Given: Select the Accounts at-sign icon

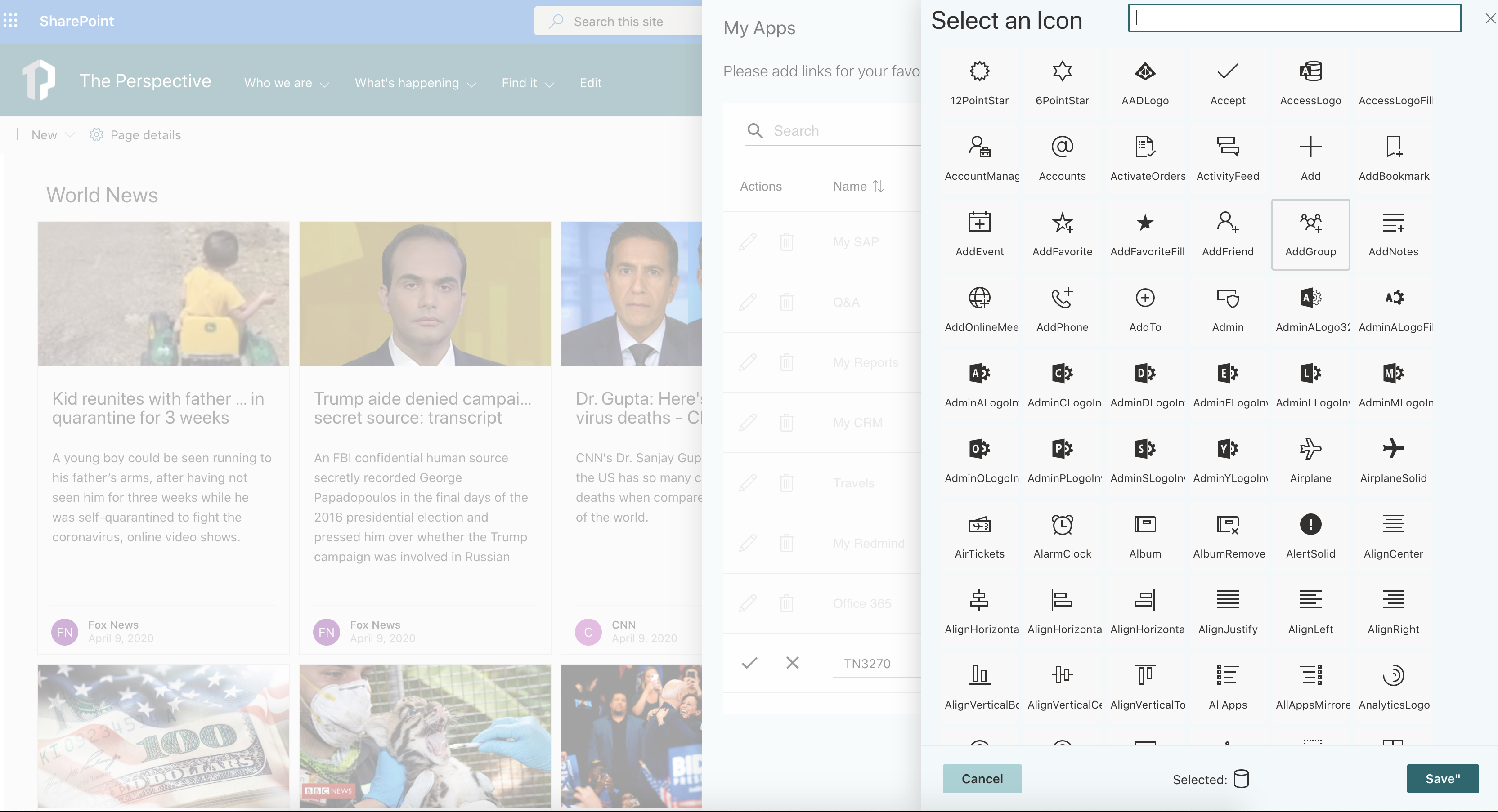Looking at the screenshot, I should (1062, 159).
